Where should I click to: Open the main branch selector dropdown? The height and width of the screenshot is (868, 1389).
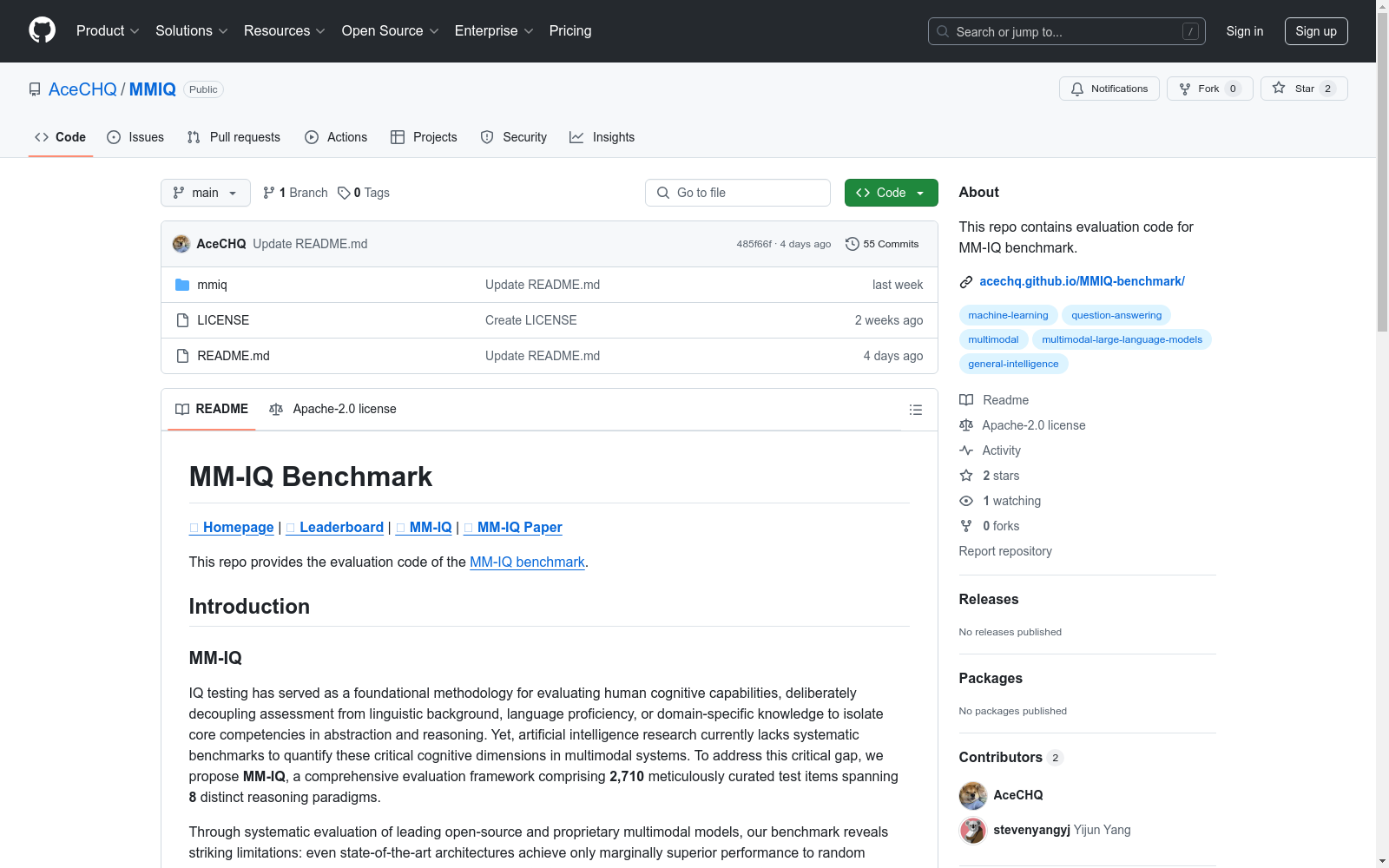point(206,193)
